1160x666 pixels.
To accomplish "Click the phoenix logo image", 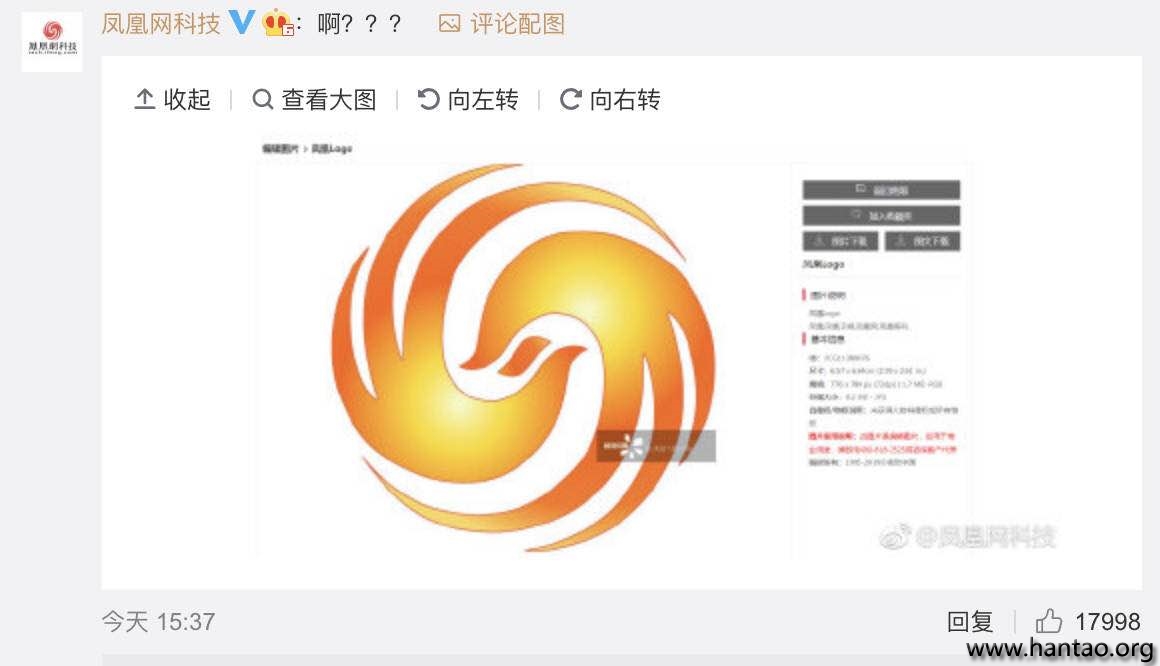I will (x=525, y=358).
